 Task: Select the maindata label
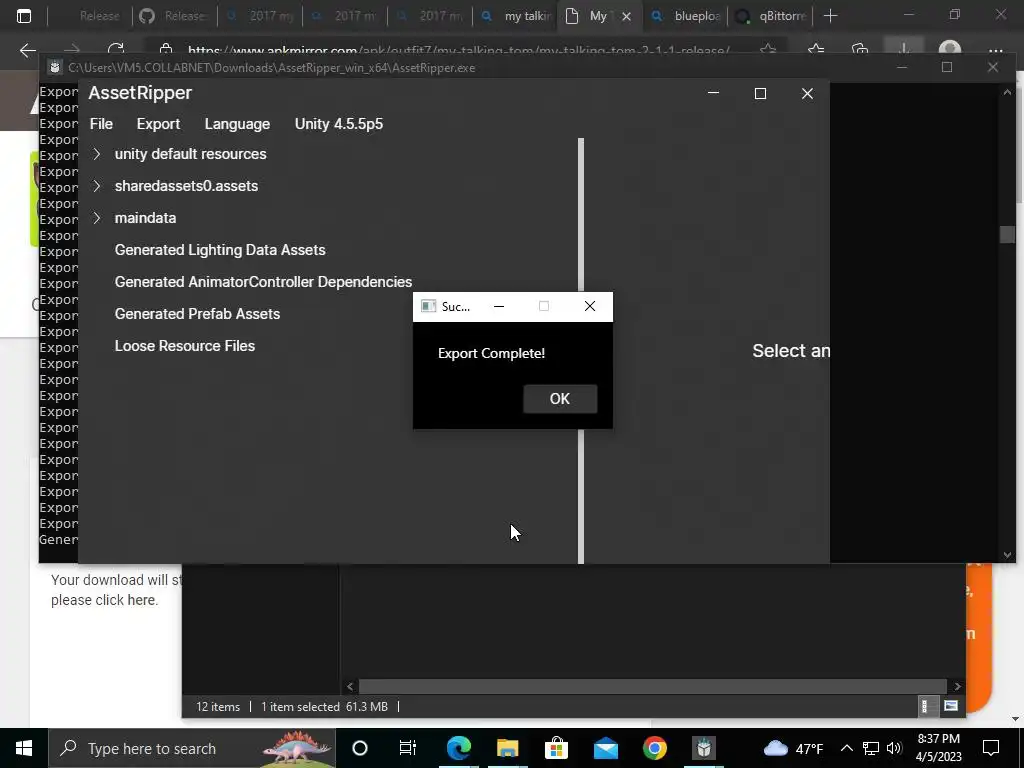pyautogui.click(x=145, y=218)
